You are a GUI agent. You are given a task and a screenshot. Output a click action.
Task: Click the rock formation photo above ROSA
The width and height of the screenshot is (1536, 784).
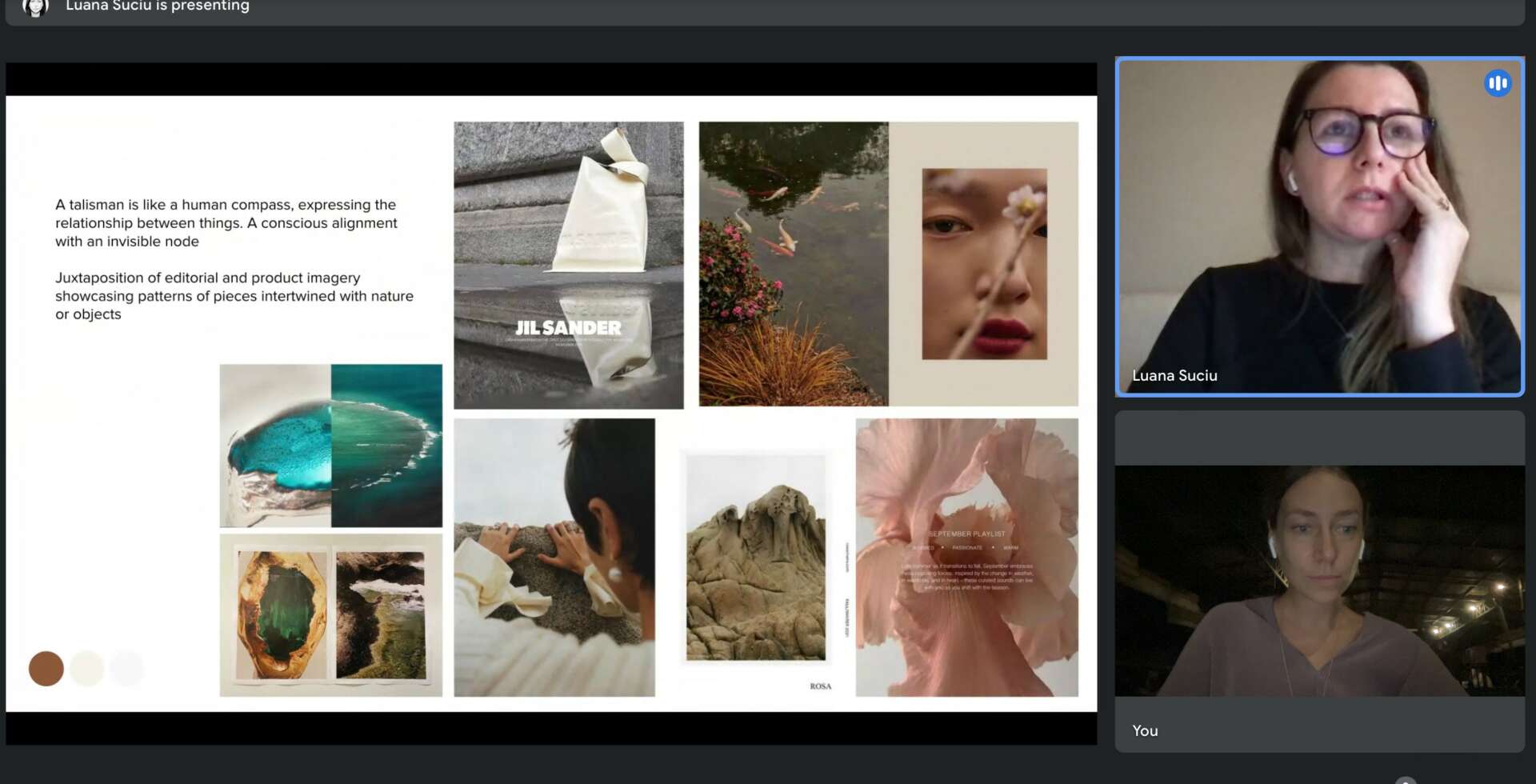(755, 558)
